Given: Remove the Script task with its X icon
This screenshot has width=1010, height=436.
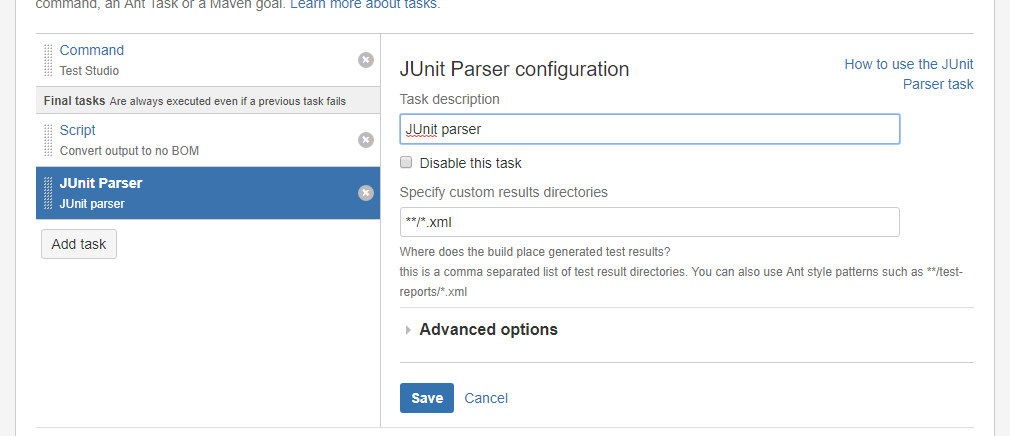Looking at the screenshot, I should [x=366, y=140].
